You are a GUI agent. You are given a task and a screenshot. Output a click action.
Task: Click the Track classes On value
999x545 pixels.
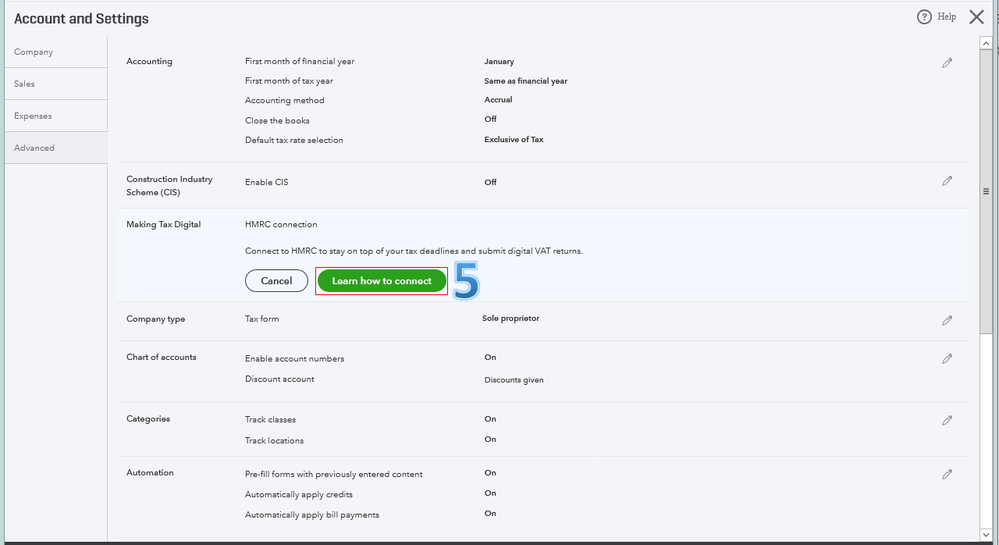click(490, 419)
